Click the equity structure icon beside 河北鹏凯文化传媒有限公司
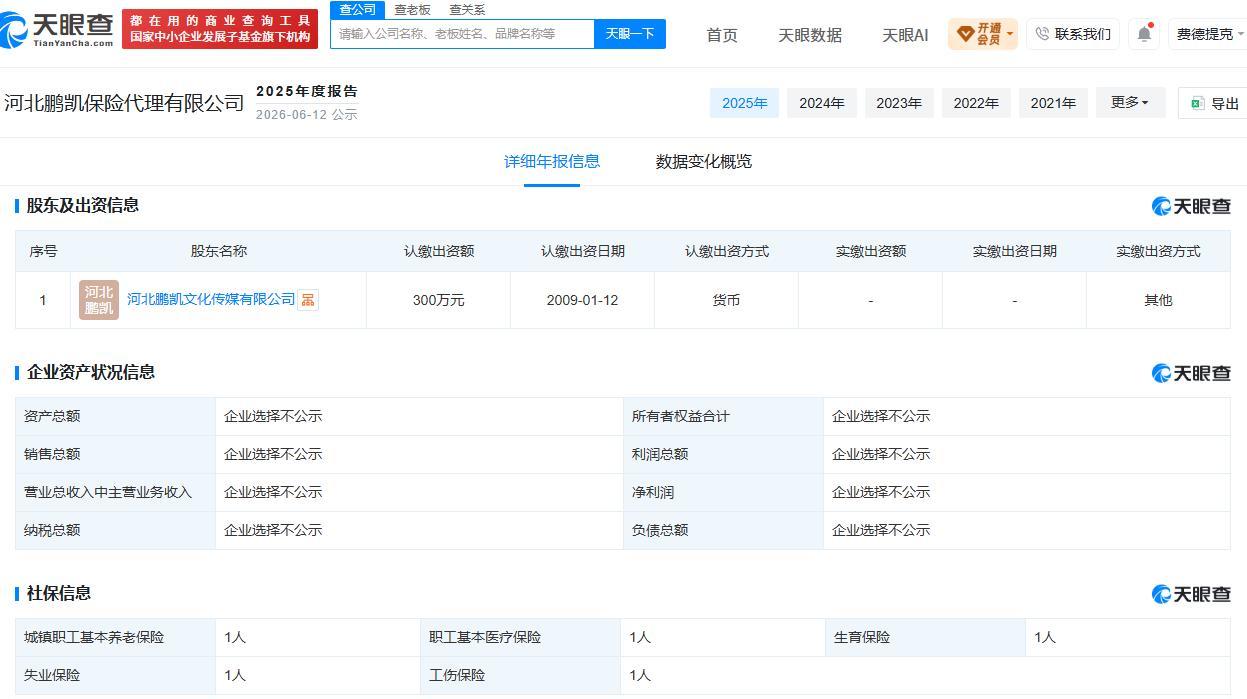1247x699 pixels. (x=308, y=300)
